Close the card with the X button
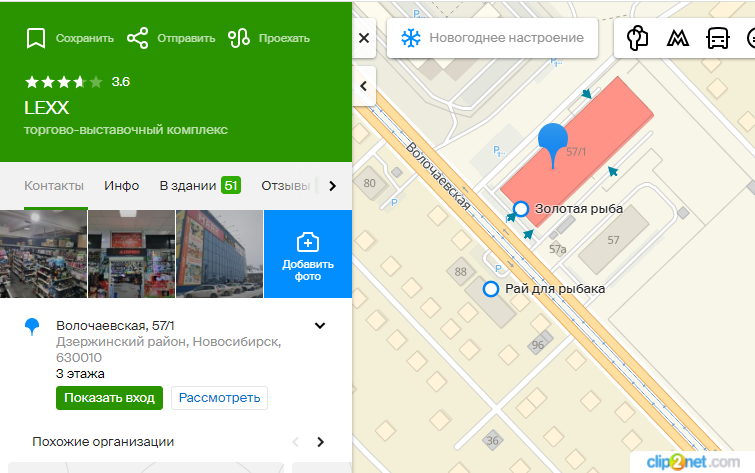 coord(364,38)
